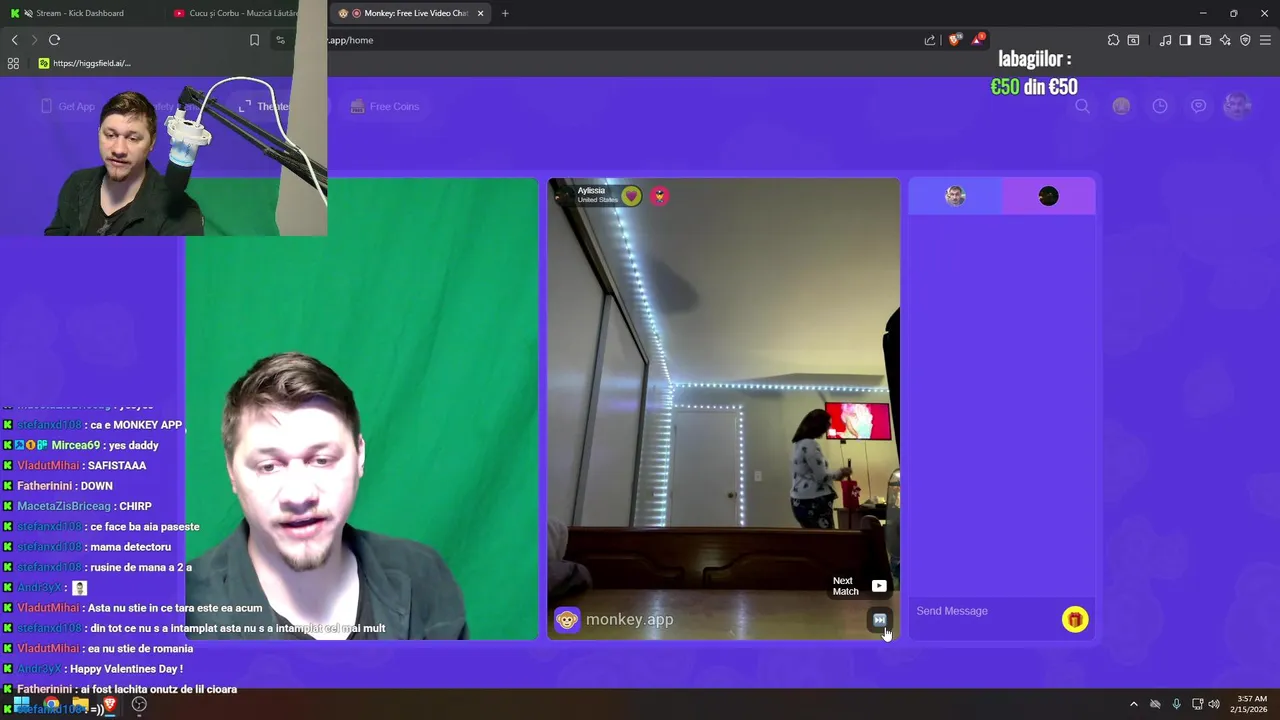Open Leo AI sparkle icon
Screen dimensions: 1280x720
(x=1225, y=40)
